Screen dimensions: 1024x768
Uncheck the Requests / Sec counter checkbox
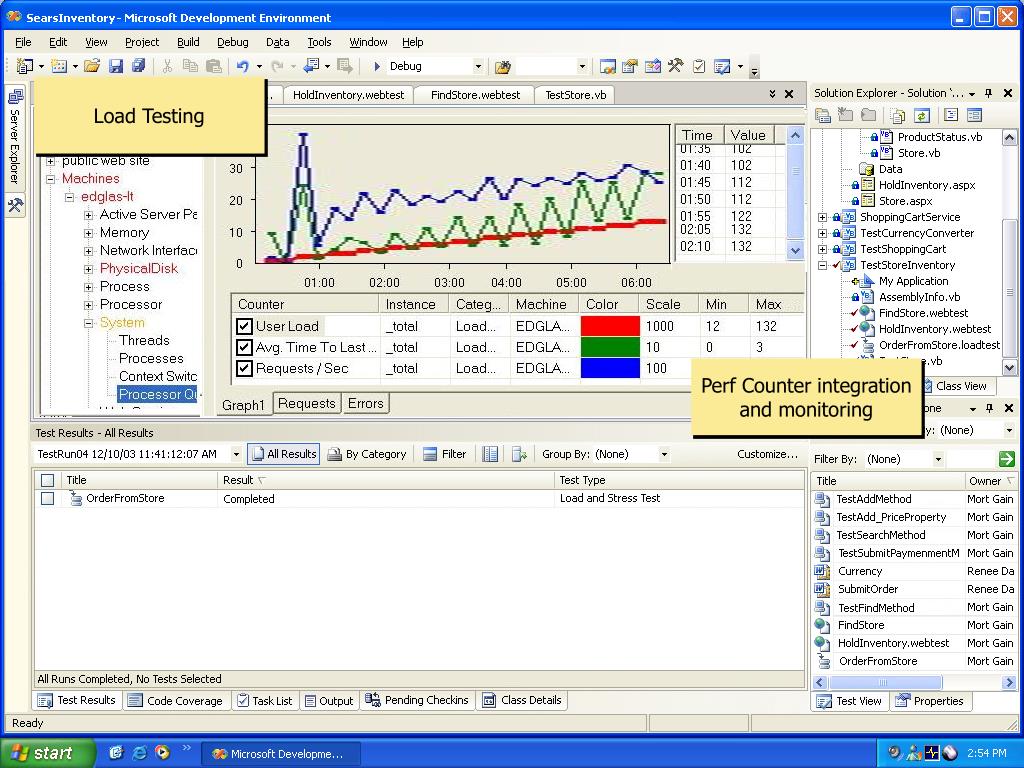pyautogui.click(x=244, y=368)
